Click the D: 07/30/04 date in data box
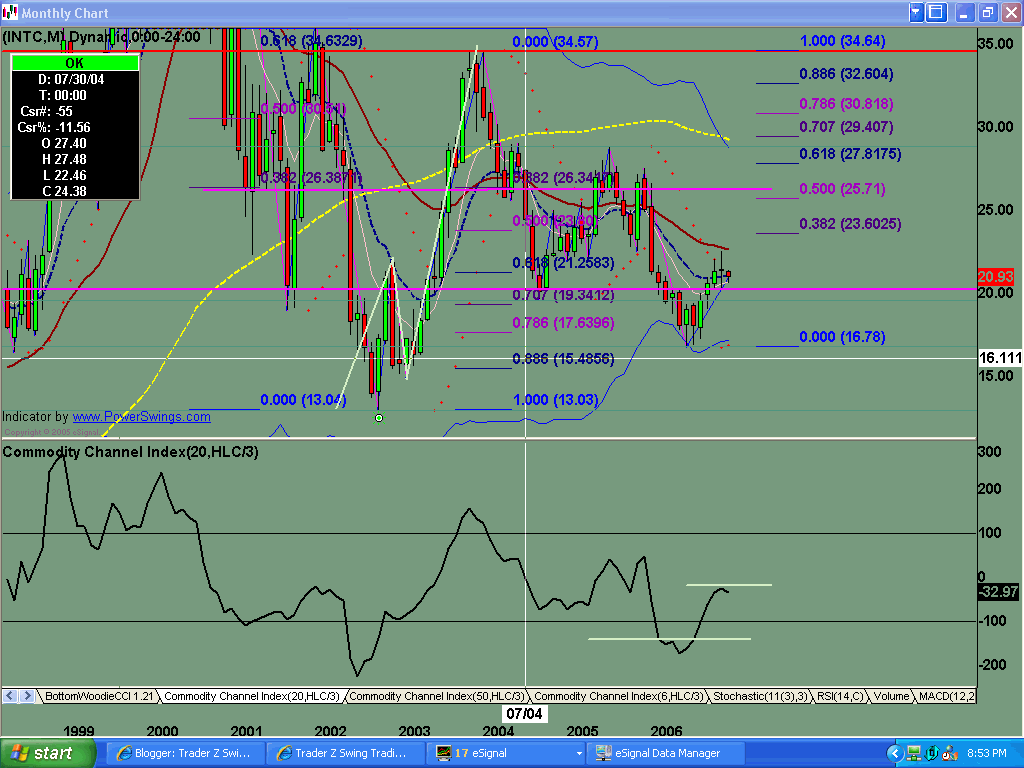 click(71, 79)
